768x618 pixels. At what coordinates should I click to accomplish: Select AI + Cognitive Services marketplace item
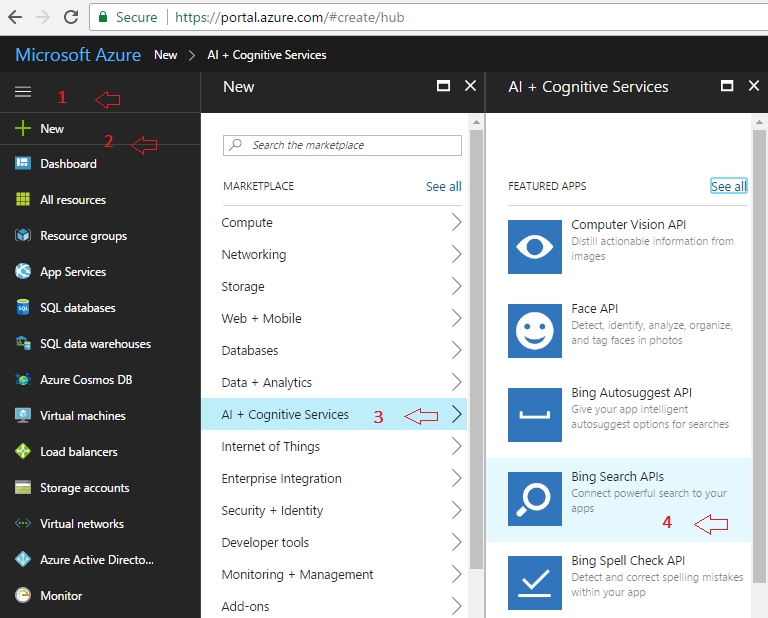pos(286,415)
